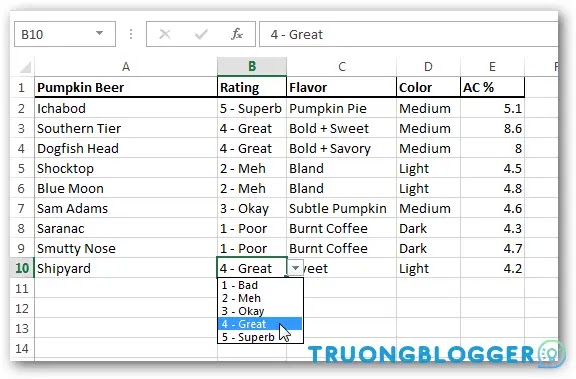
Task: Select row 1 header
Action: [x=22, y=87]
